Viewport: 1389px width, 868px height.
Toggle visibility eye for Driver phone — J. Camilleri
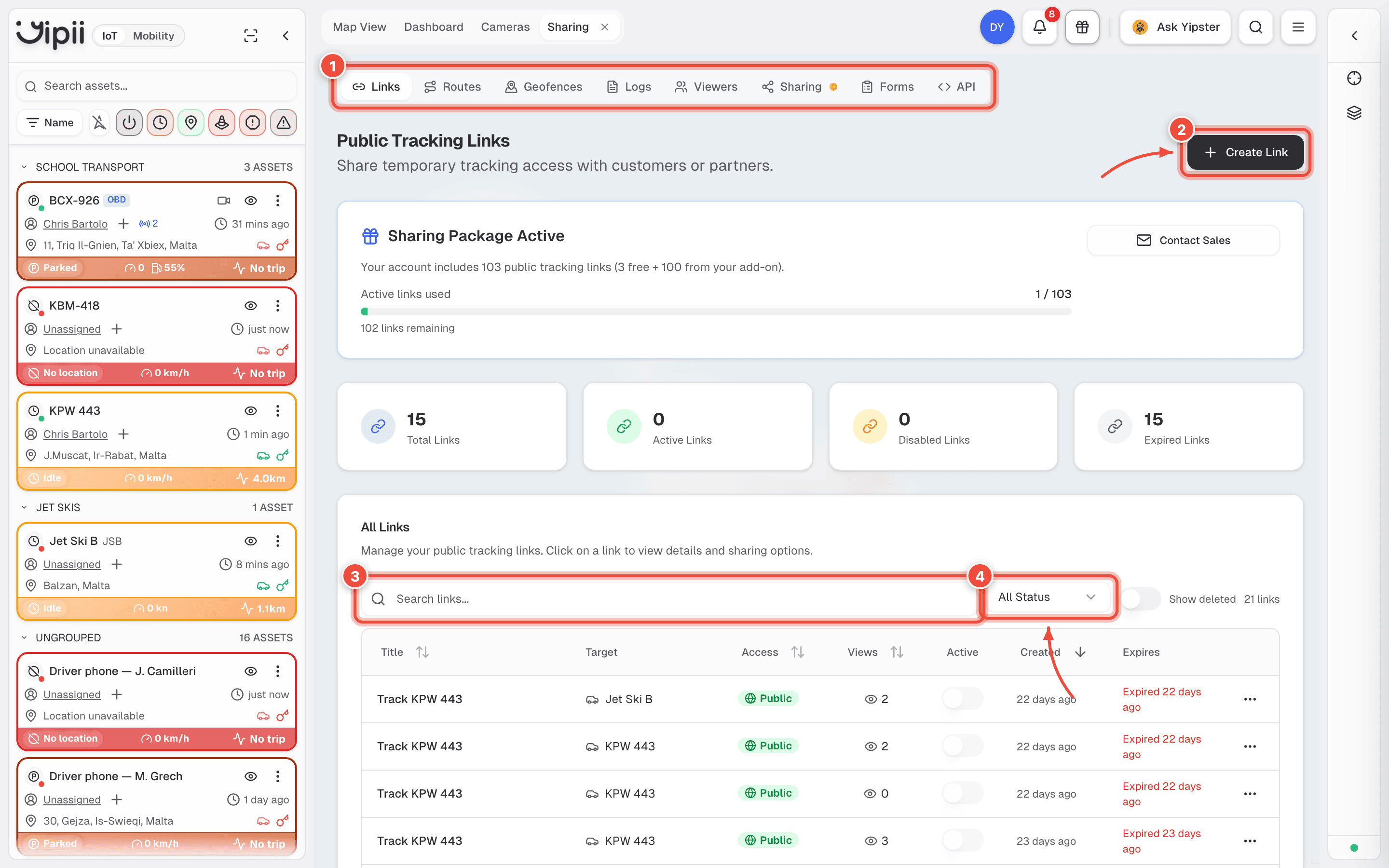point(251,671)
